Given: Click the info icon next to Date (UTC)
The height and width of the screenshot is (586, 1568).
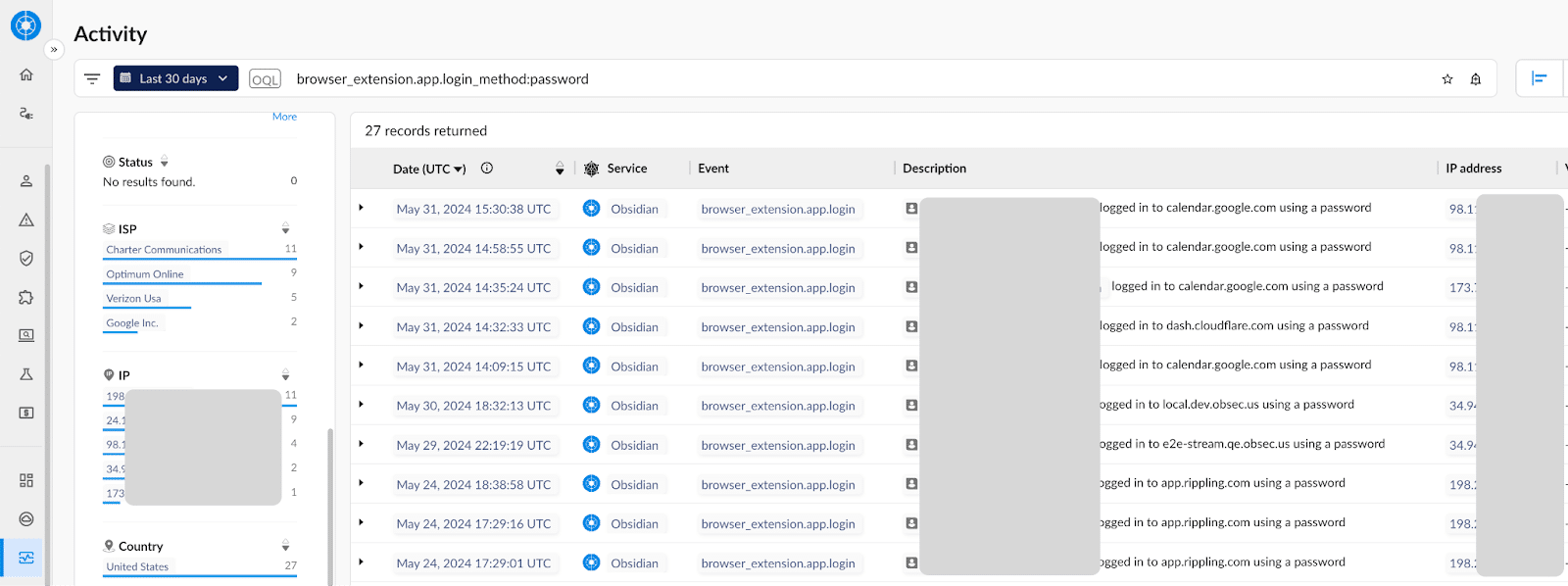Looking at the screenshot, I should point(487,169).
